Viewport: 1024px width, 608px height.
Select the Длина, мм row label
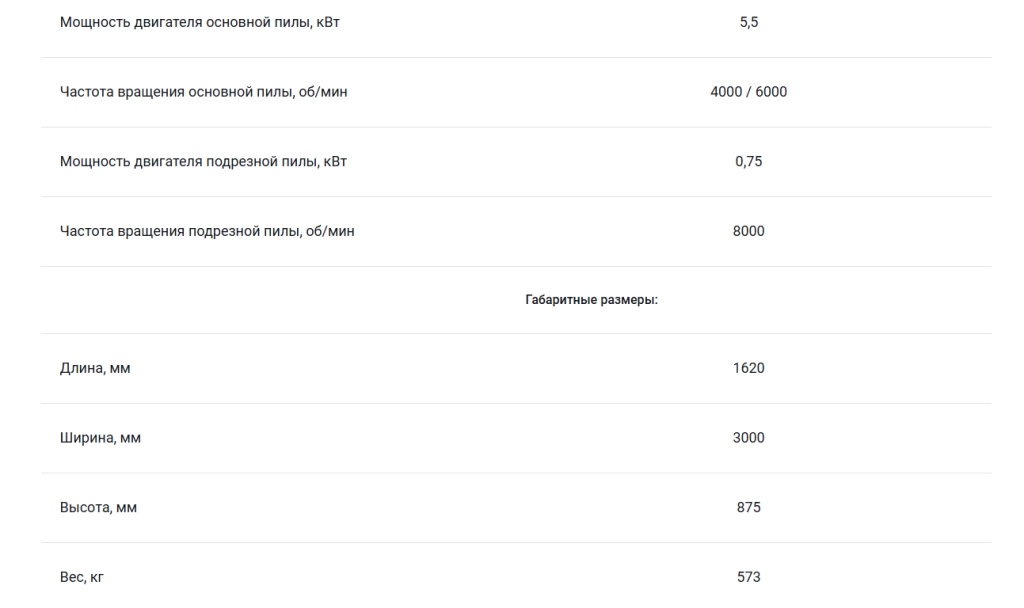pos(95,368)
